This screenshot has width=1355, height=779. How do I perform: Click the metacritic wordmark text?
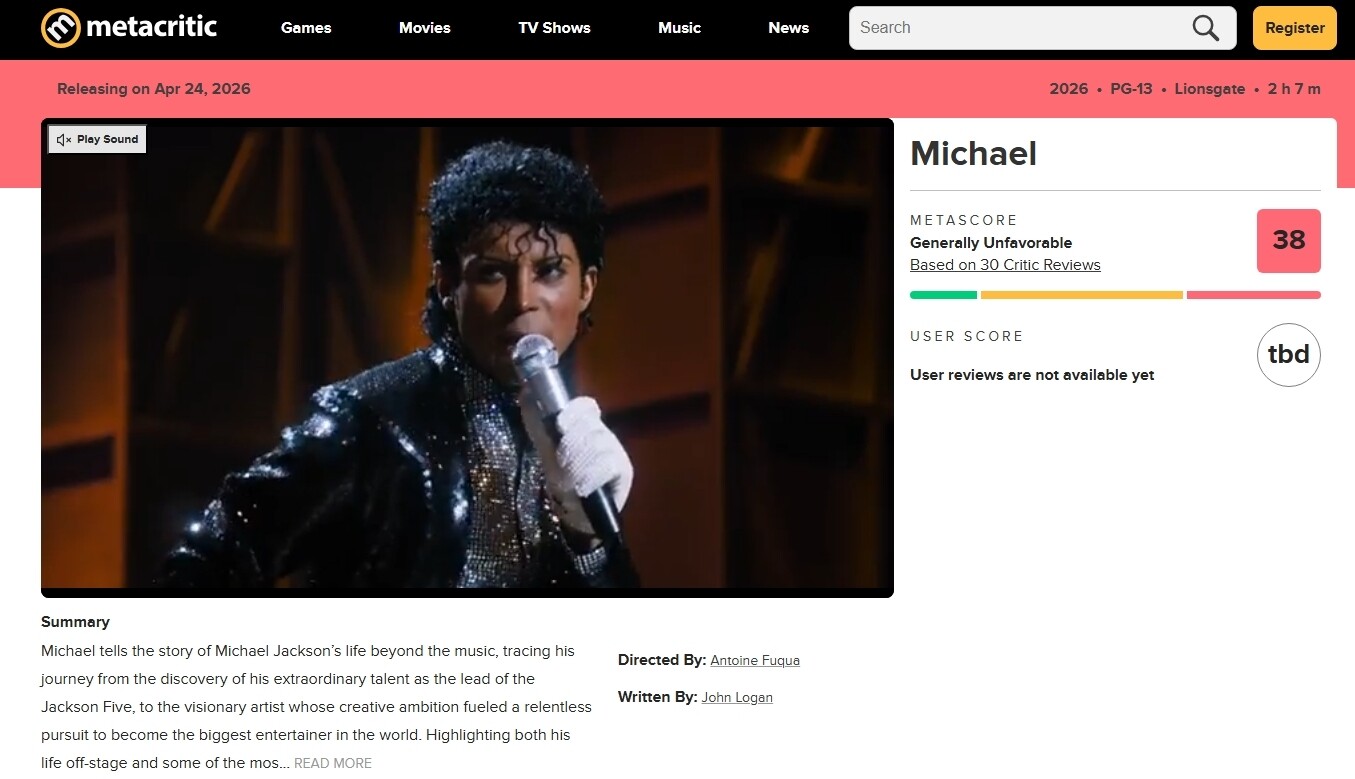tap(152, 27)
